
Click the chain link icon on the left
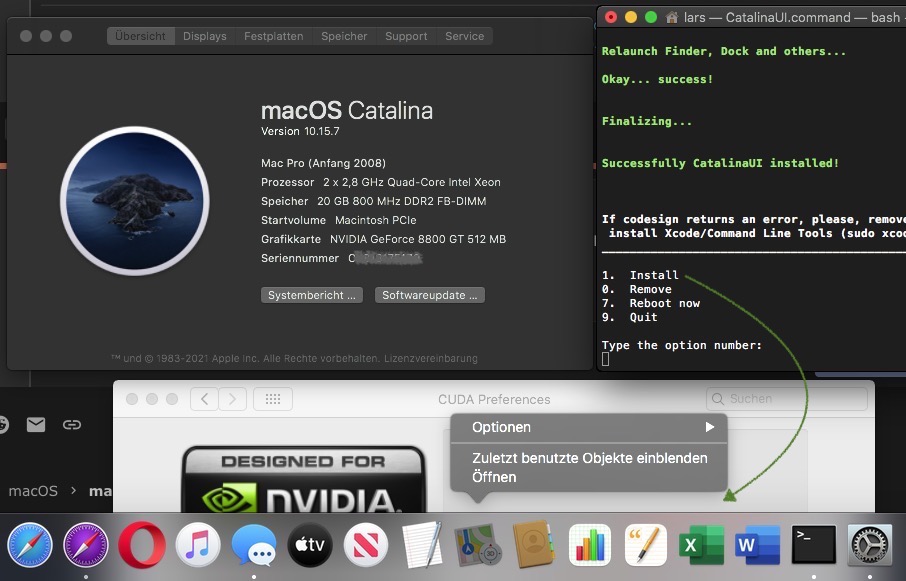click(72, 425)
